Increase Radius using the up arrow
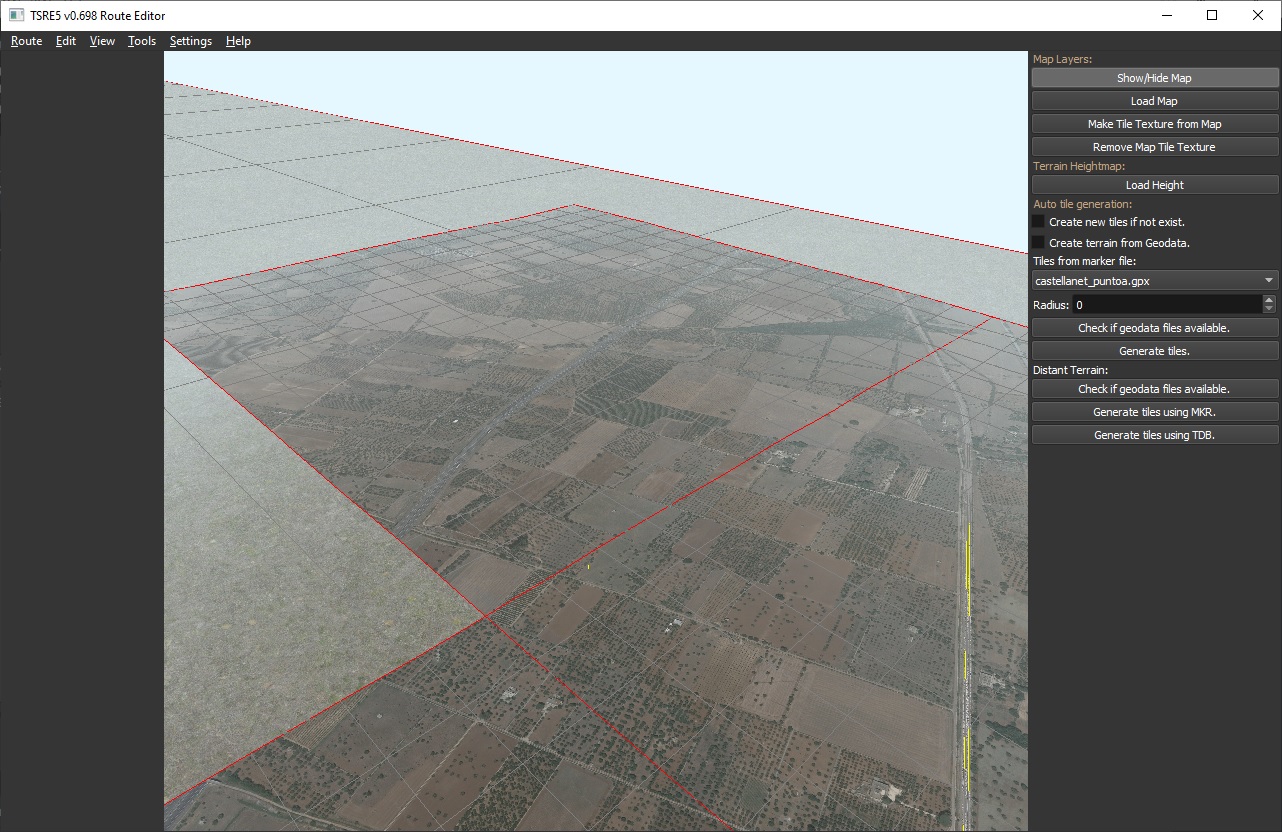The width and height of the screenshot is (1282, 832). coord(1269,300)
